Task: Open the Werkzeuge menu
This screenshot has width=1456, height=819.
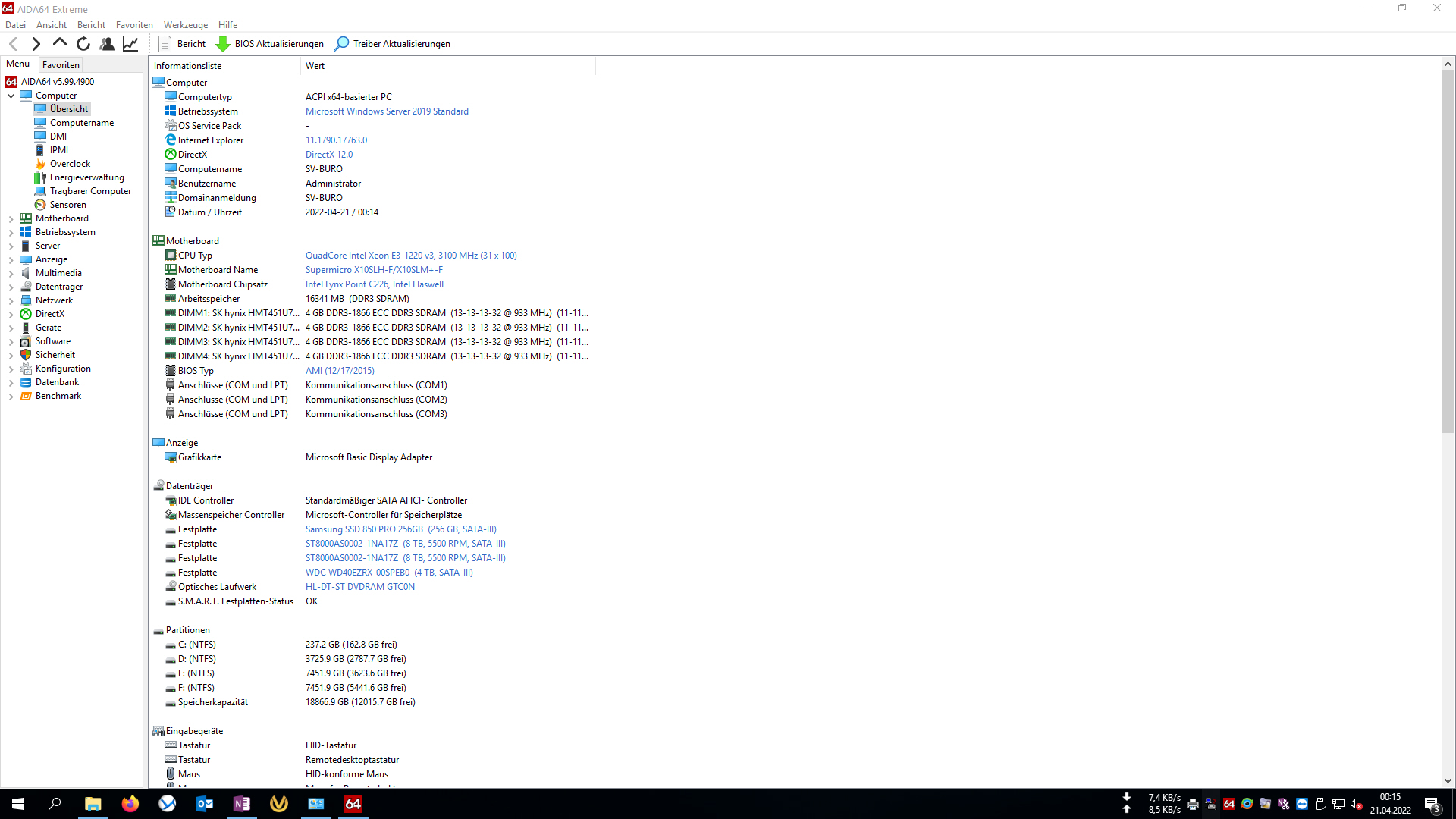Action: (x=185, y=25)
